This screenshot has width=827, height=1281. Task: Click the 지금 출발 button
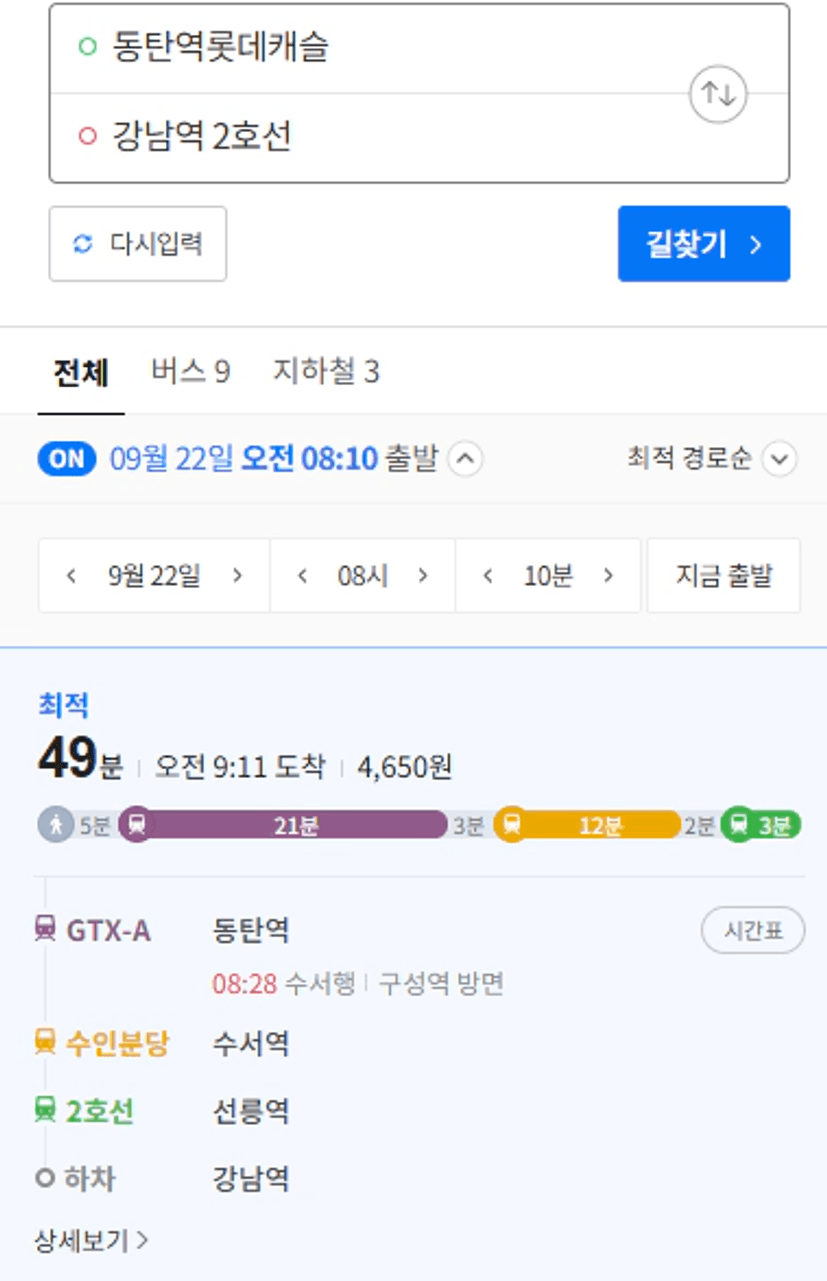click(724, 576)
